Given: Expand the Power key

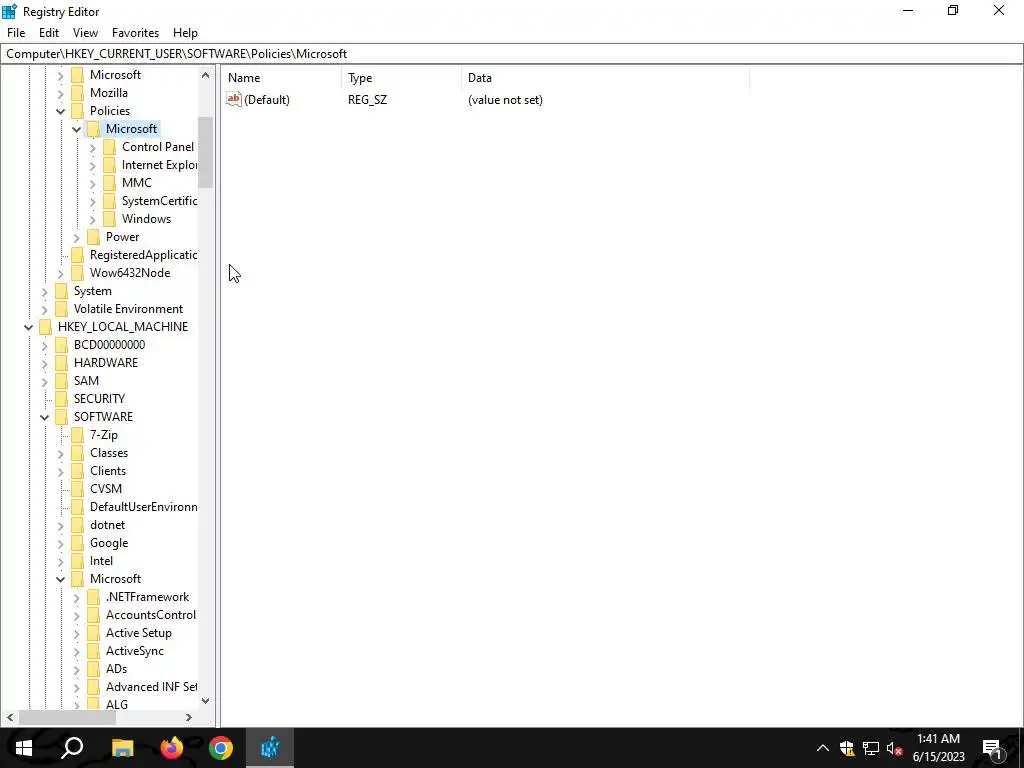Looking at the screenshot, I should 76,238.
